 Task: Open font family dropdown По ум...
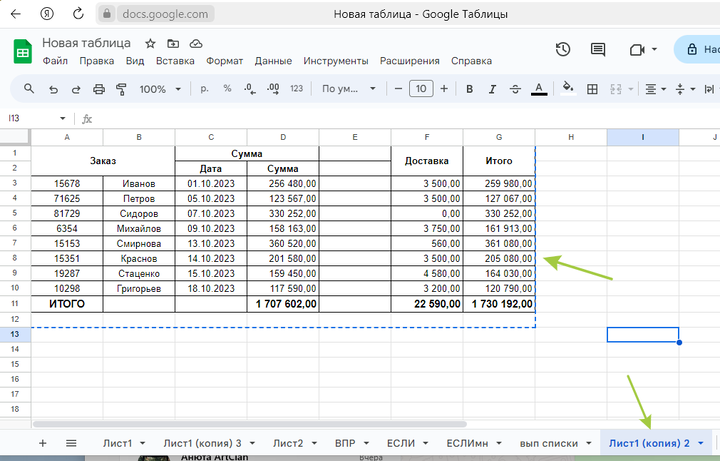click(349, 89)
